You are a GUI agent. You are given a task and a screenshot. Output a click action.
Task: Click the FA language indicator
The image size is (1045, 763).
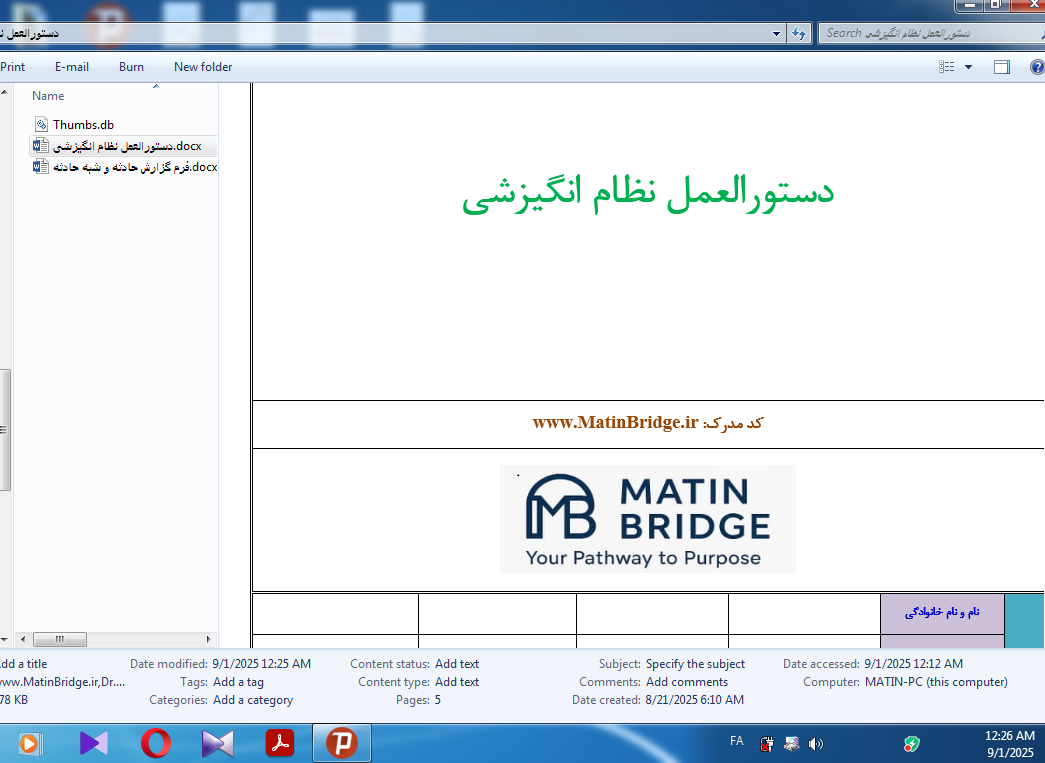coord(736,741)
